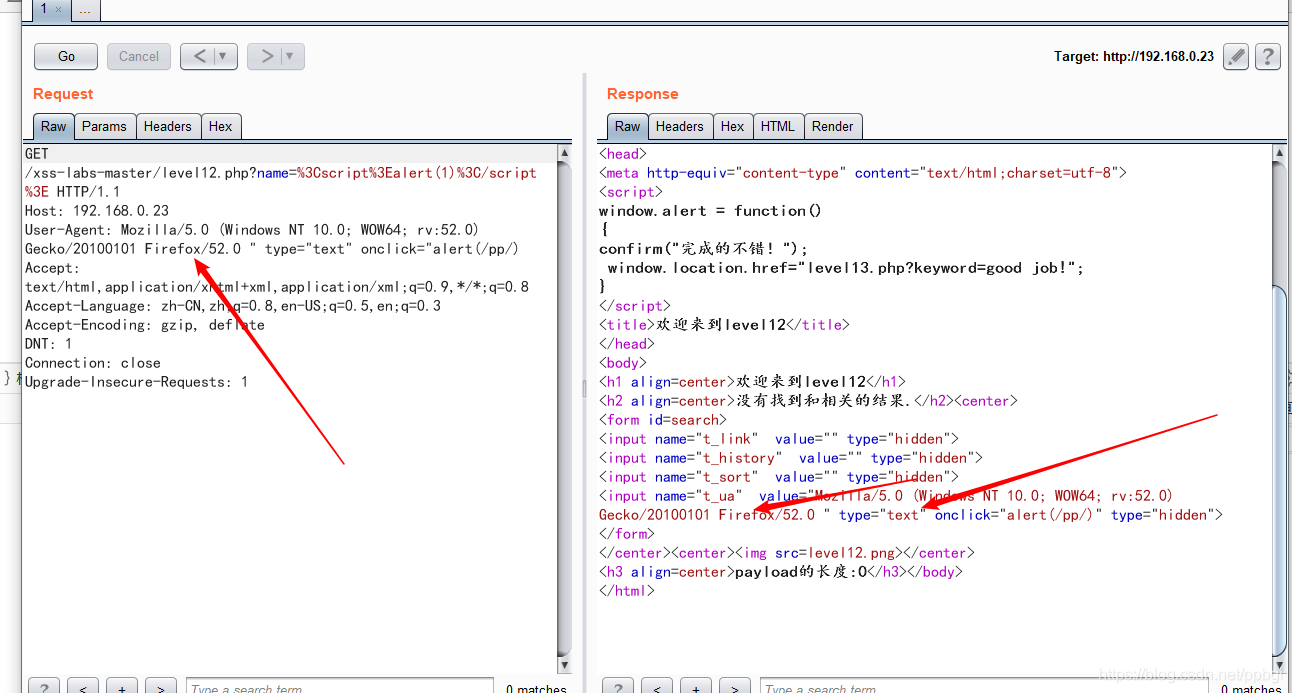Focus the request search term field
This screenshot has height=693, width=1292.
340,687
